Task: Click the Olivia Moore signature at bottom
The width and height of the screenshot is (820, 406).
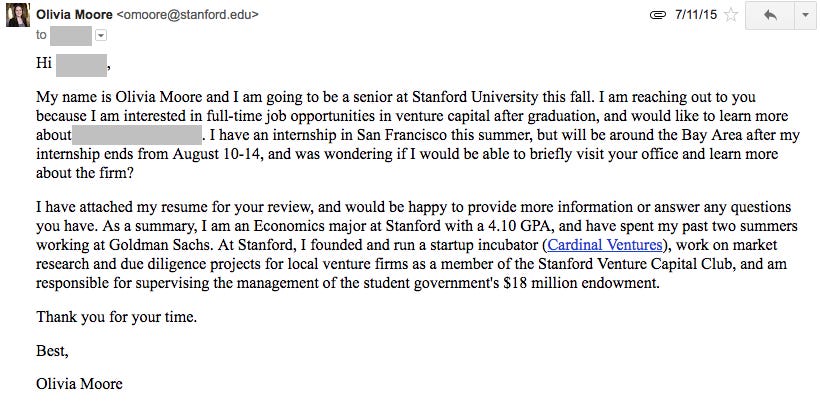Action: pos(79,384)
